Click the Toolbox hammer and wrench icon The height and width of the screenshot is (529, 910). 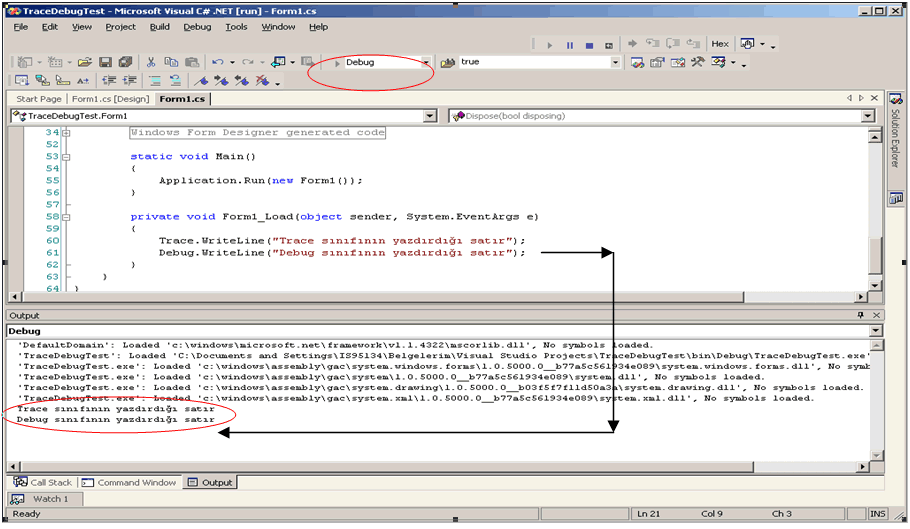coord(697,61)
